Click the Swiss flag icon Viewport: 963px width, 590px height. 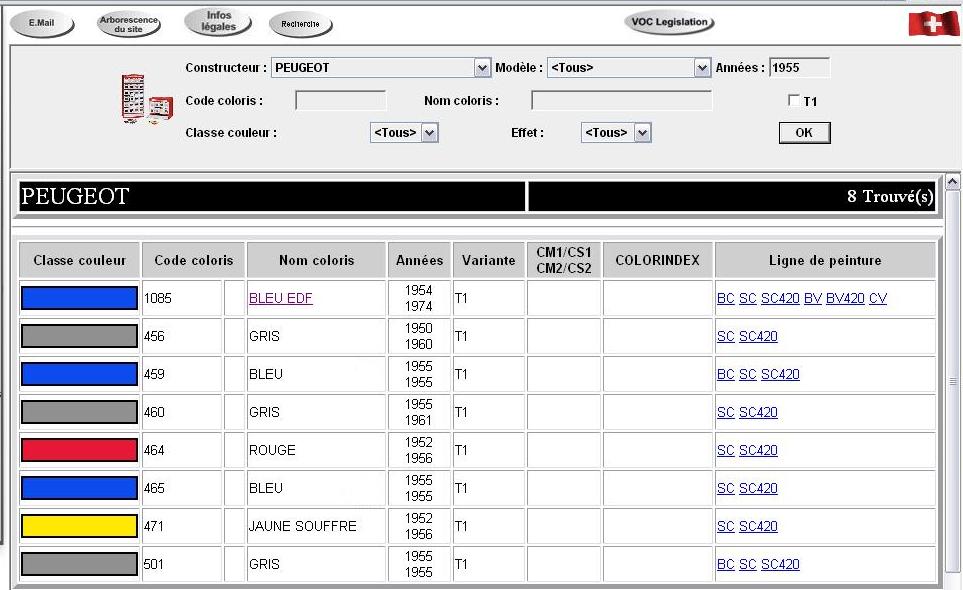click(x=932, y=23)
